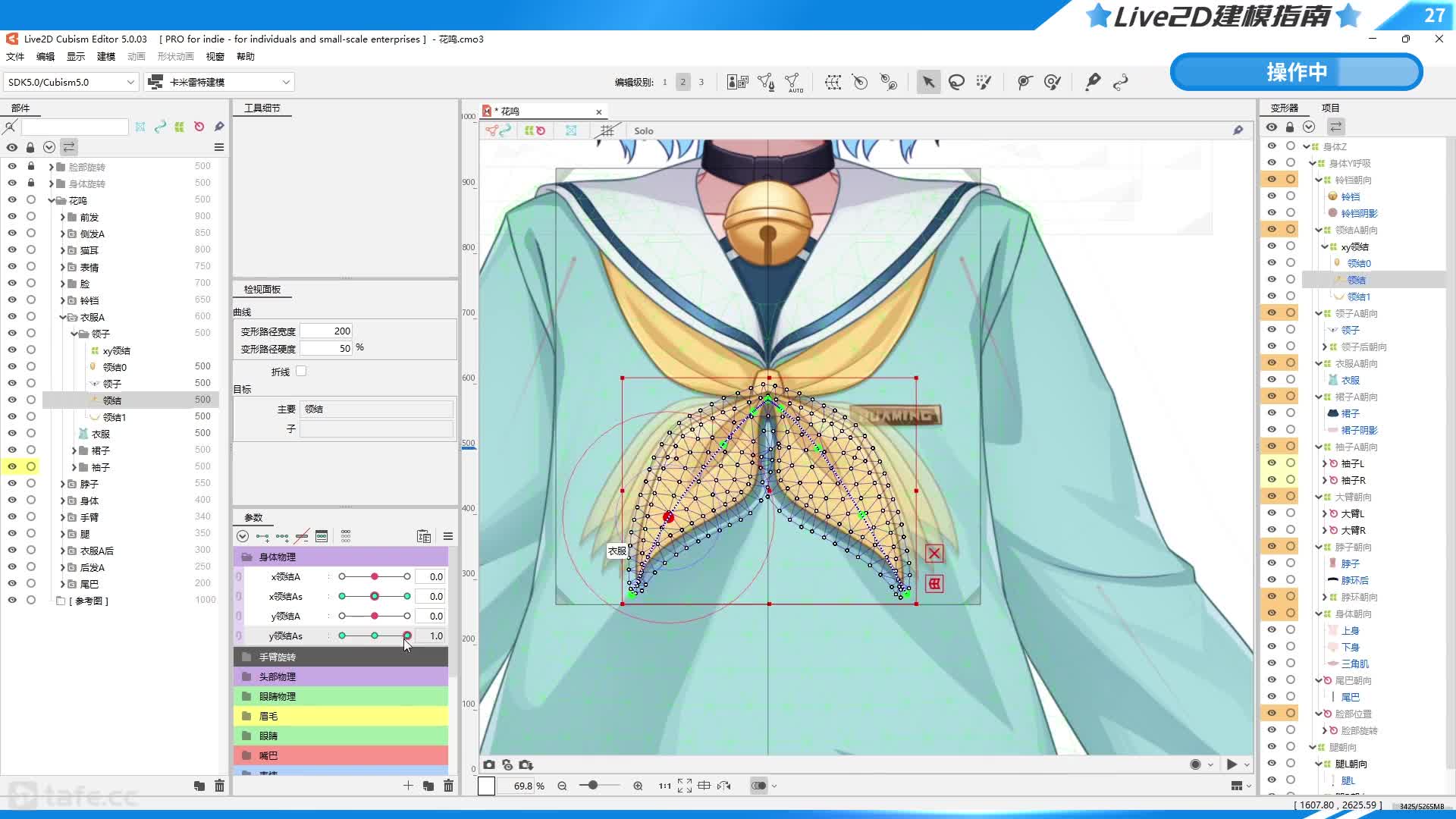Click the canvas zoom slider
The height and width of the screenshot is (819, 1456).
tap(598, 786)
